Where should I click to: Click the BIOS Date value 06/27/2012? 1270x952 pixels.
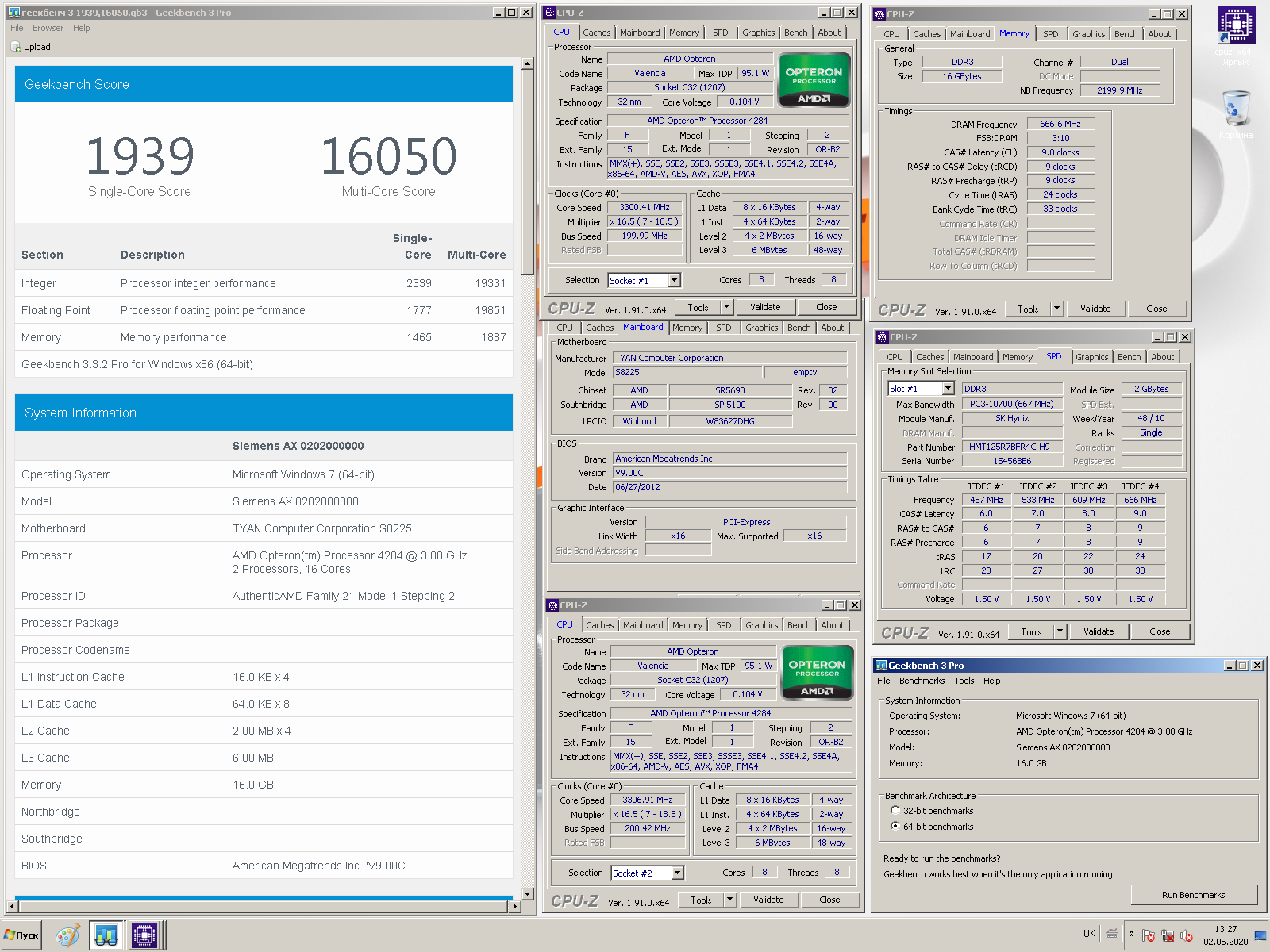[x=729, y=487]
